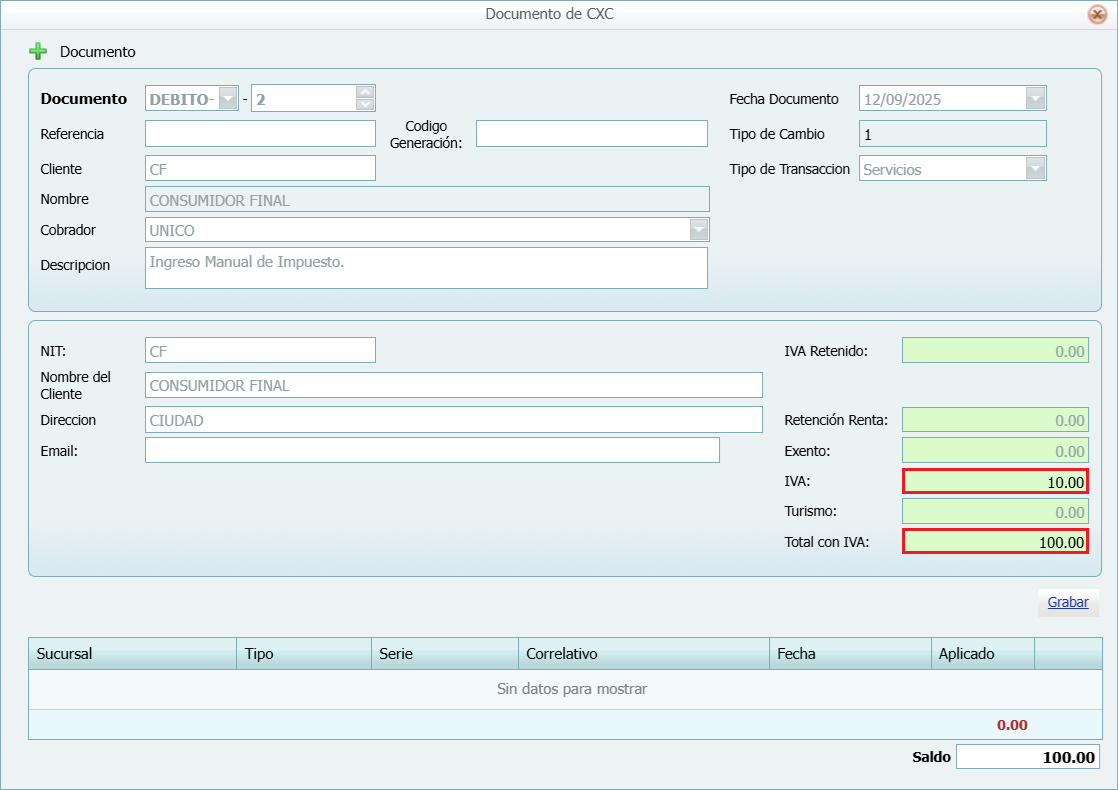1118x790 pixels.
Task: Open the DEBITO document type dropdown
Action: (228, 98)
